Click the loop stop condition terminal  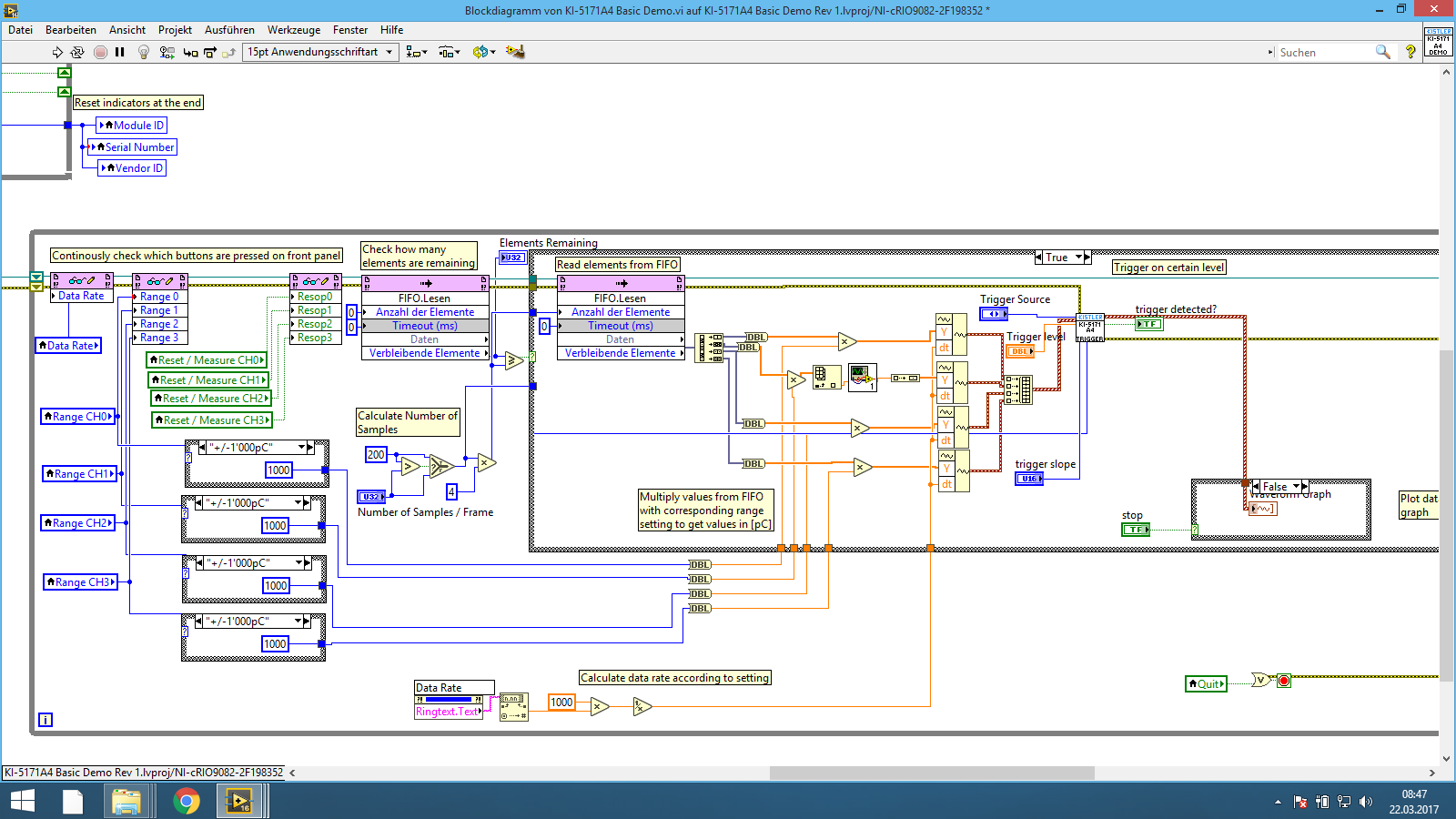(x=1284, y=681)
